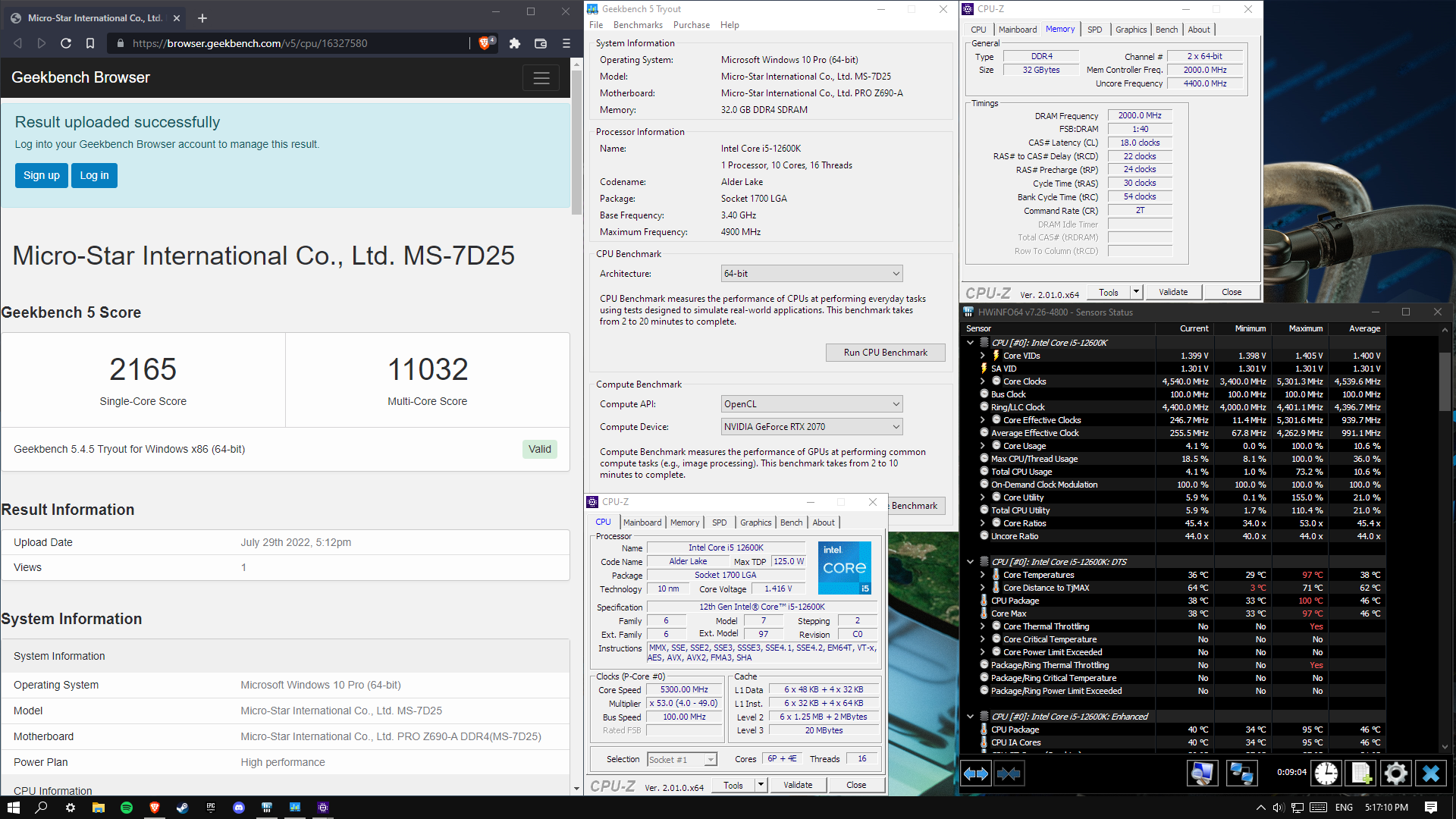Screen dimensions: 1456x819
Task: Click the Multi-Core Score 11032 value
Action: pos(428,369)
